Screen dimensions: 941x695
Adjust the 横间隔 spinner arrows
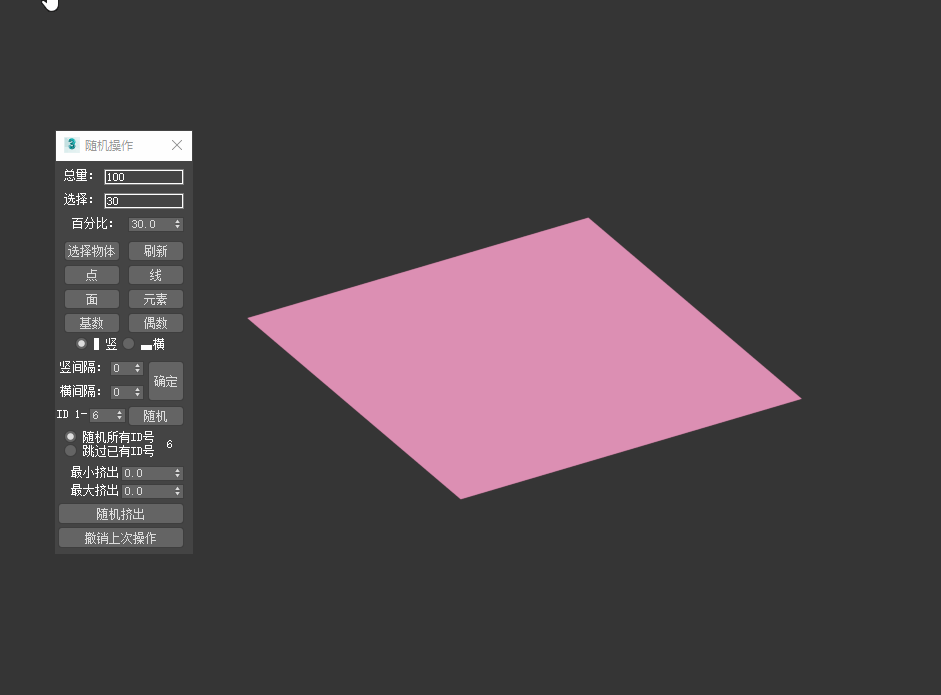pos(137,392)
